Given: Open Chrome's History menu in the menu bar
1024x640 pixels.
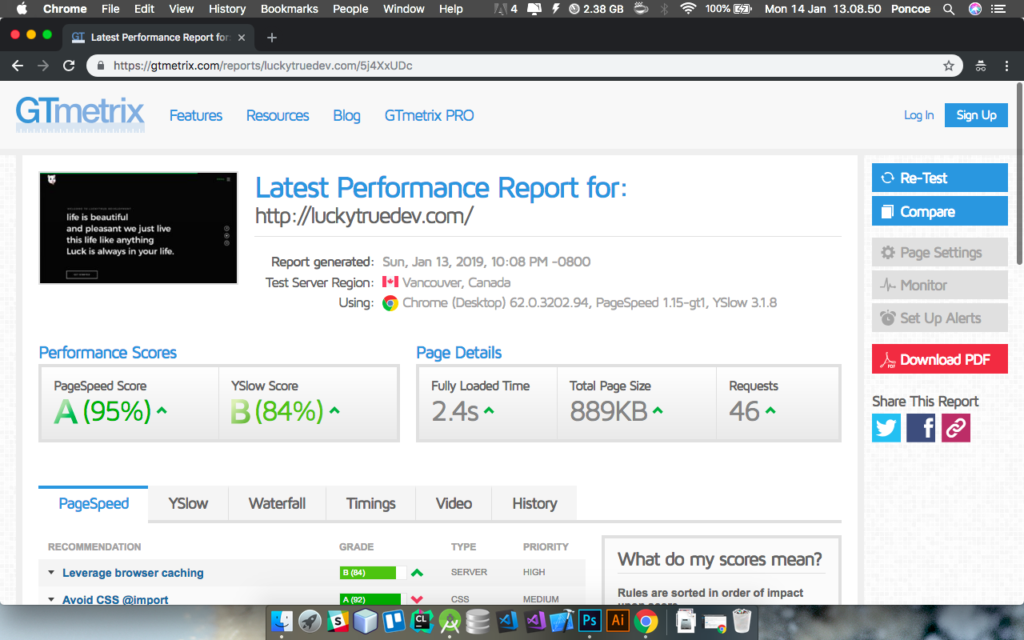Looking at the screenshot, I should point(227,9).
